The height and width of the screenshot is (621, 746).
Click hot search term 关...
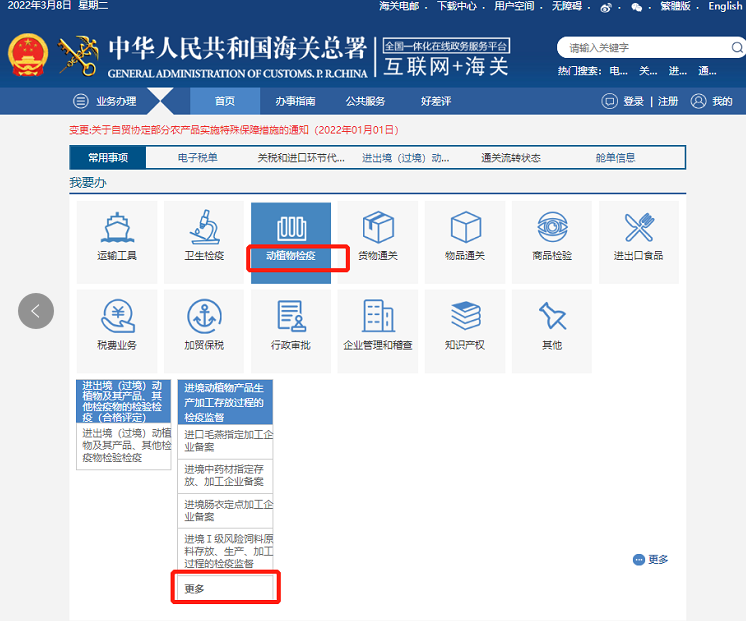pos(648,71)
